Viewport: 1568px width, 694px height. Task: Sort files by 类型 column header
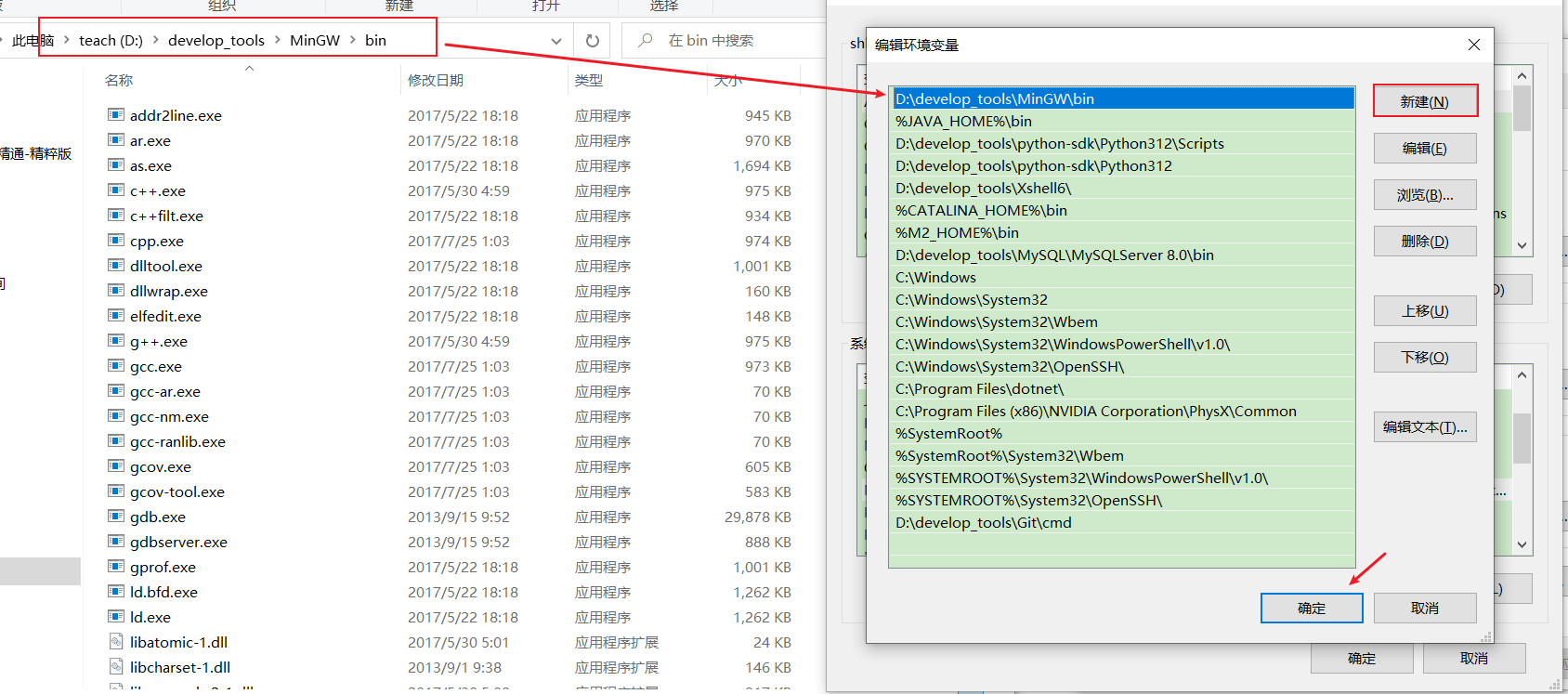click(589, 81)
